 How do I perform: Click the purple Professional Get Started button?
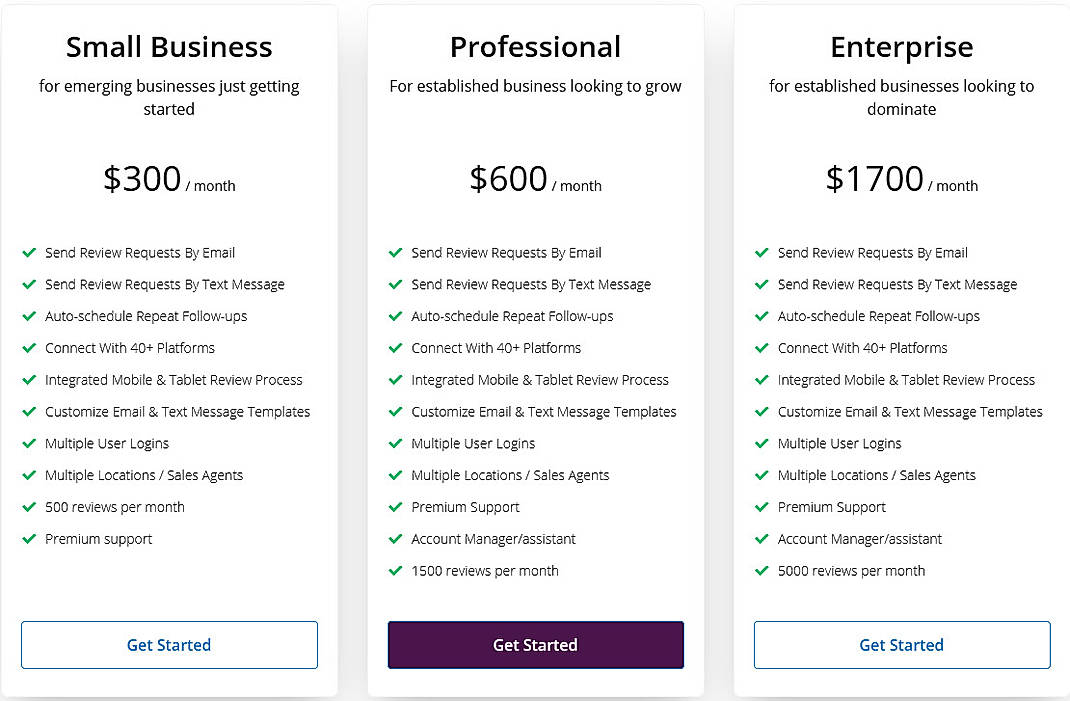[535, 645]
